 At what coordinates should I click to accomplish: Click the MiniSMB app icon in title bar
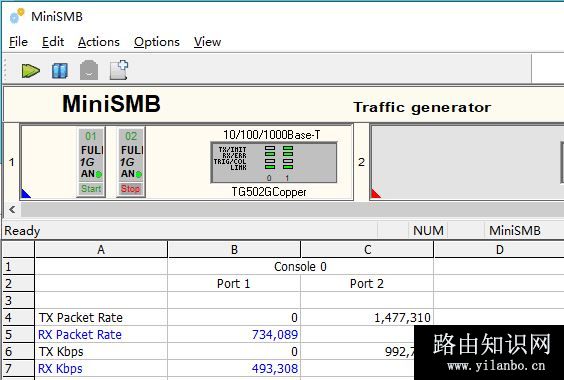17,16
